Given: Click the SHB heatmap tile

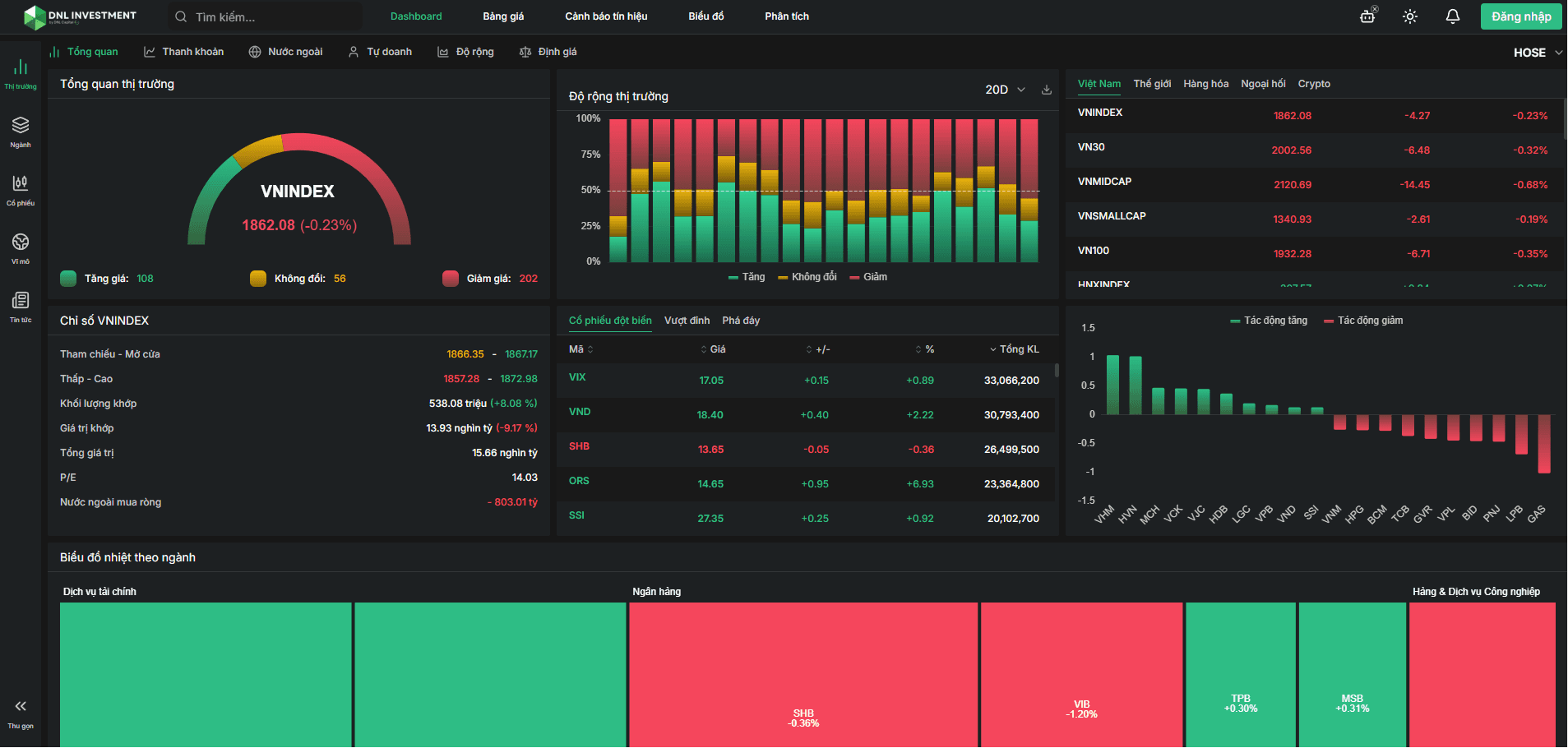Looking at the screenshot, I should pos(803,675).
